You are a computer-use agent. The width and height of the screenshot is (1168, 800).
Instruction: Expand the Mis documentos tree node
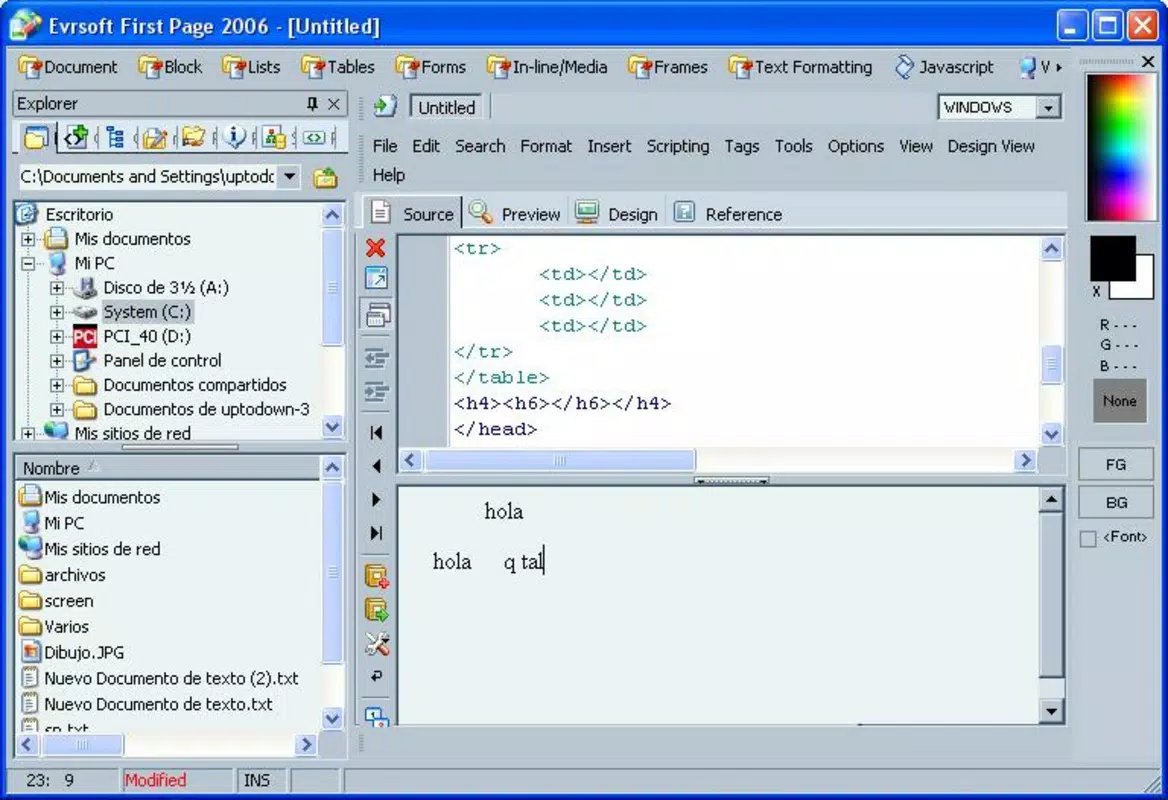coord(28,239)
